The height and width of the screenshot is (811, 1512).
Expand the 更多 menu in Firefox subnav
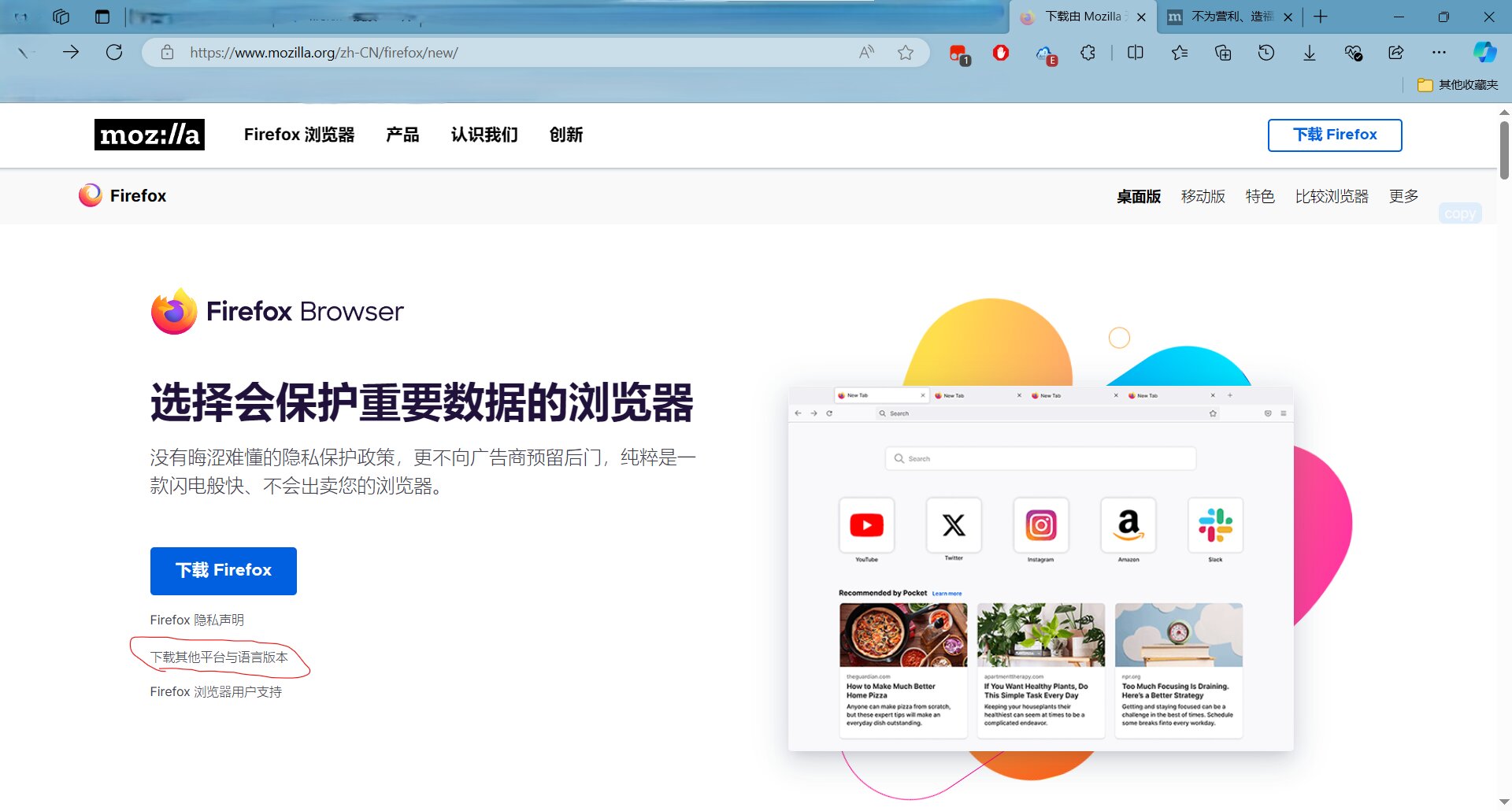pyautogui.click(x=1403, y=196)
